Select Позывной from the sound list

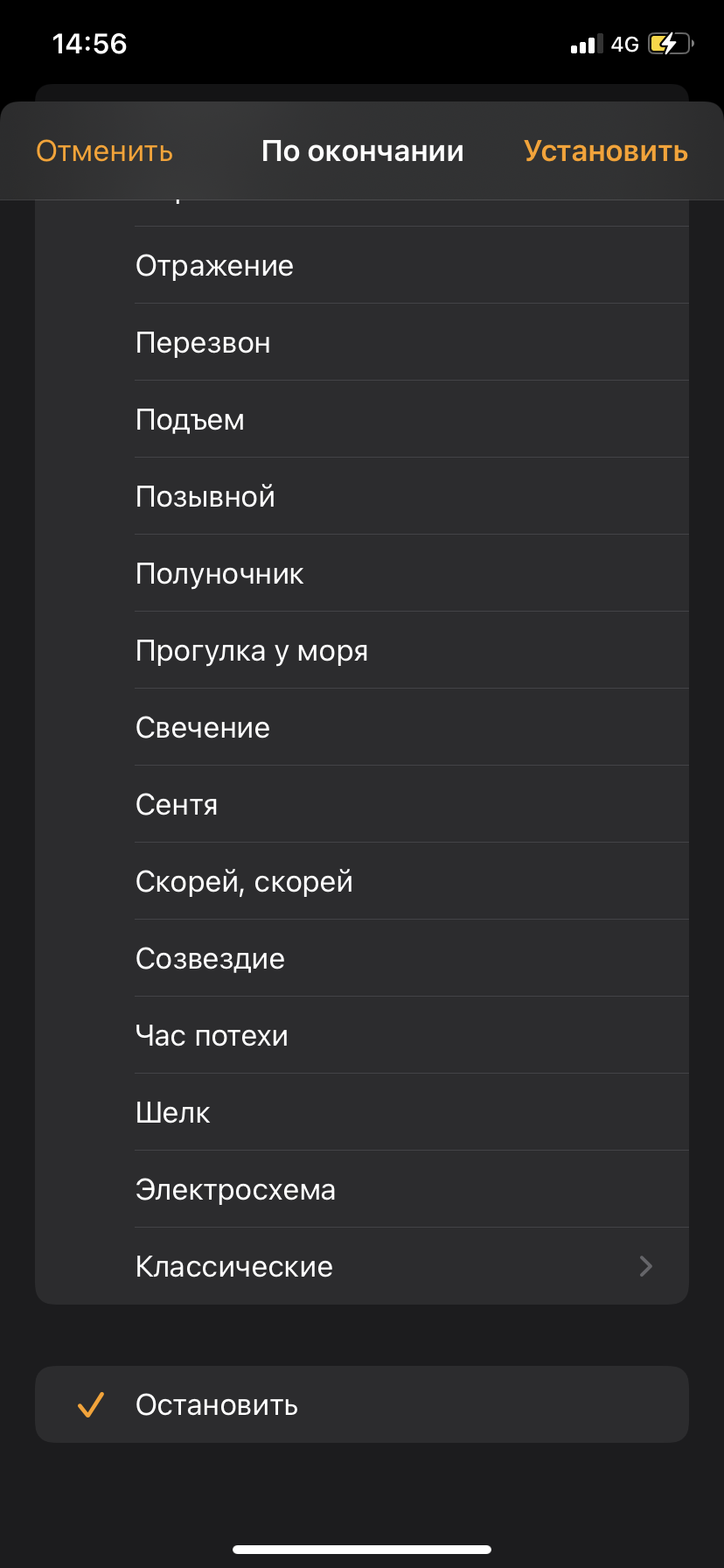pos(362,496)
